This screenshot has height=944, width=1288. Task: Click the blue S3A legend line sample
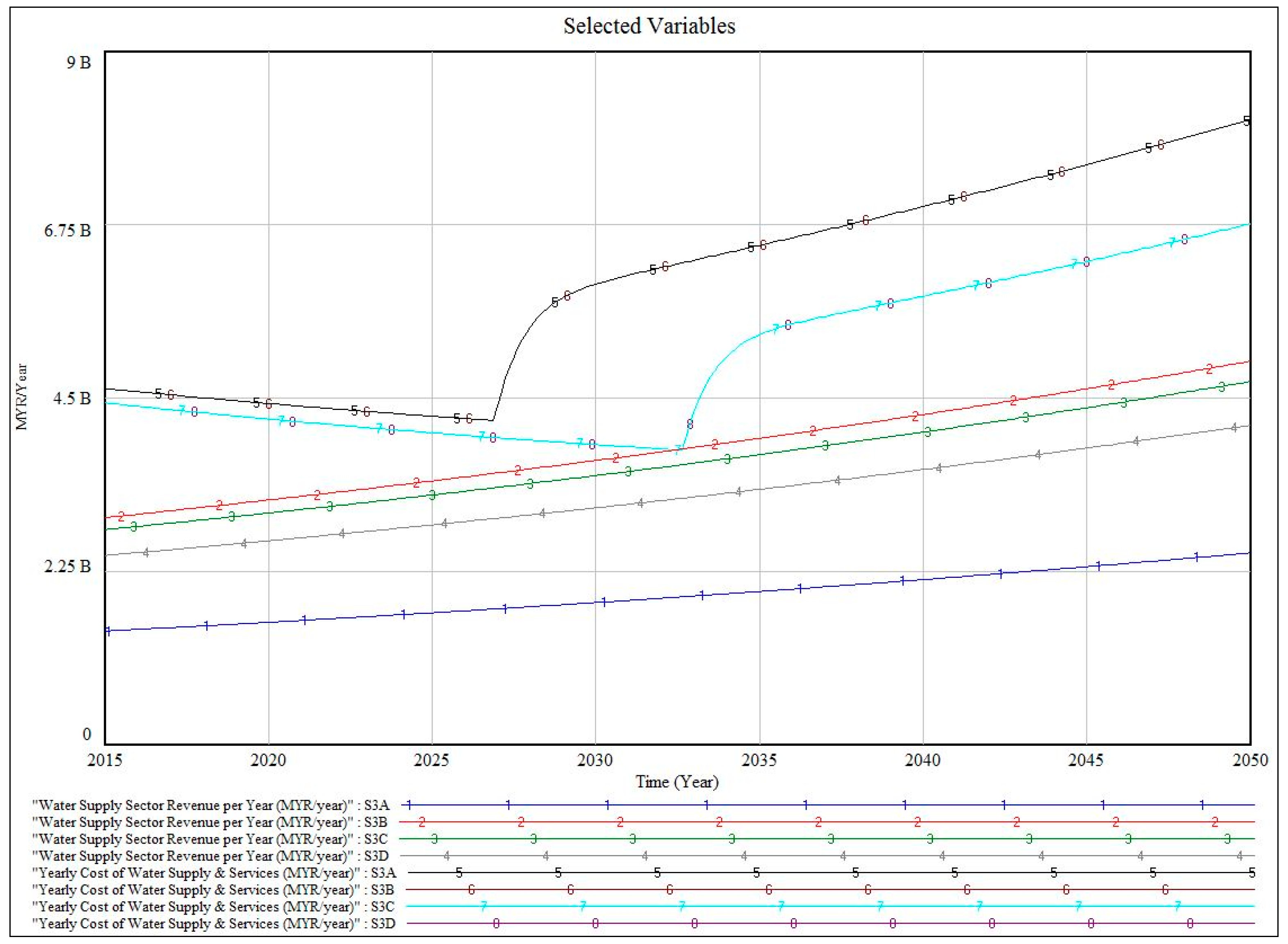pos(828,805)
